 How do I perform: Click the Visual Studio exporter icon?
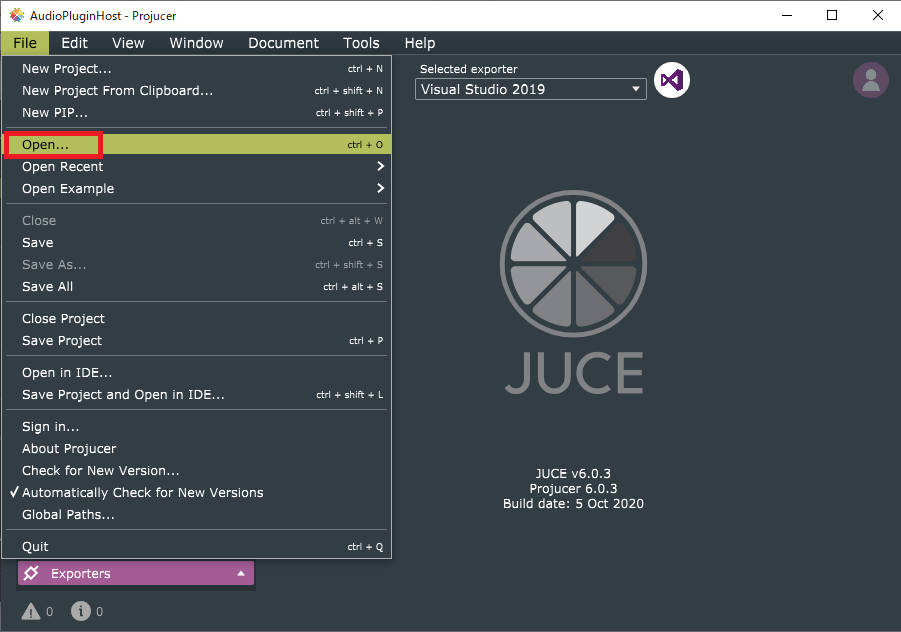tap(672, 80)
